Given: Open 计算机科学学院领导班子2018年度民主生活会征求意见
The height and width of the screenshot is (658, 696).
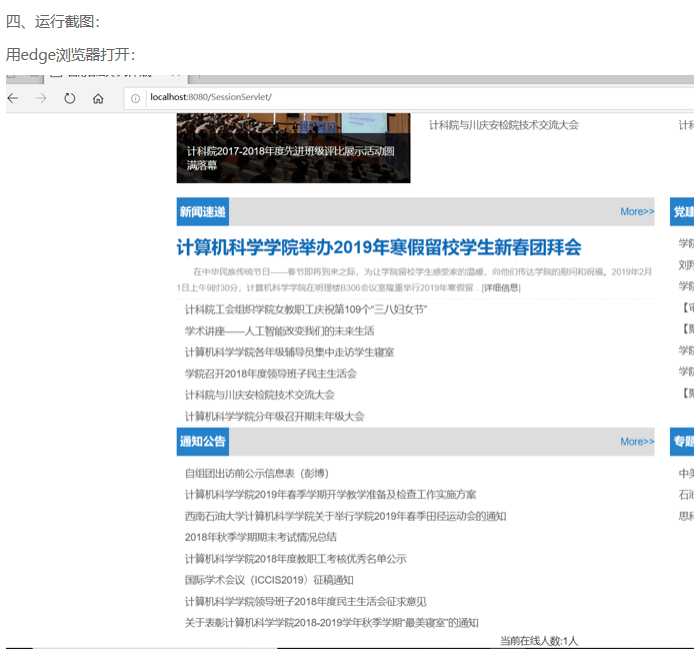Looking at the screenshot, I should coord(305,602).
